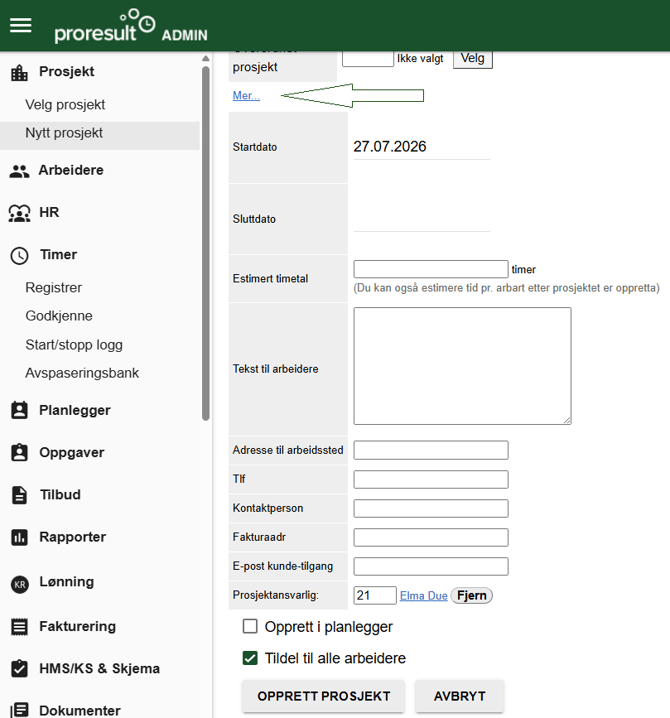Image resolution: width=670 pixels, height=718 pixels.
Task: Click the Adresse til arbeidssted field
Action: 431,450
